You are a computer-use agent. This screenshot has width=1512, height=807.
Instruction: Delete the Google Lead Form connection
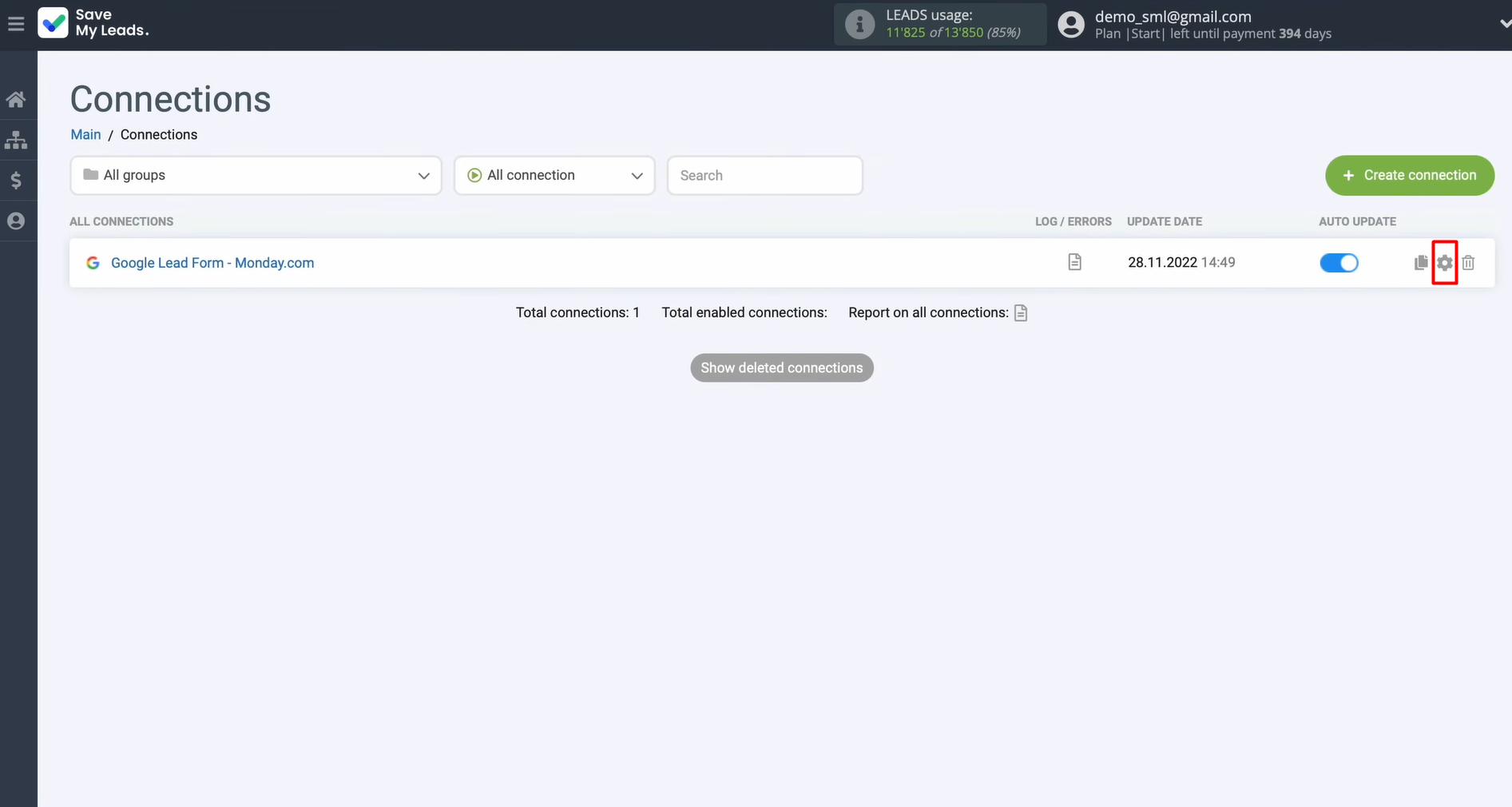click(1468, 262)
